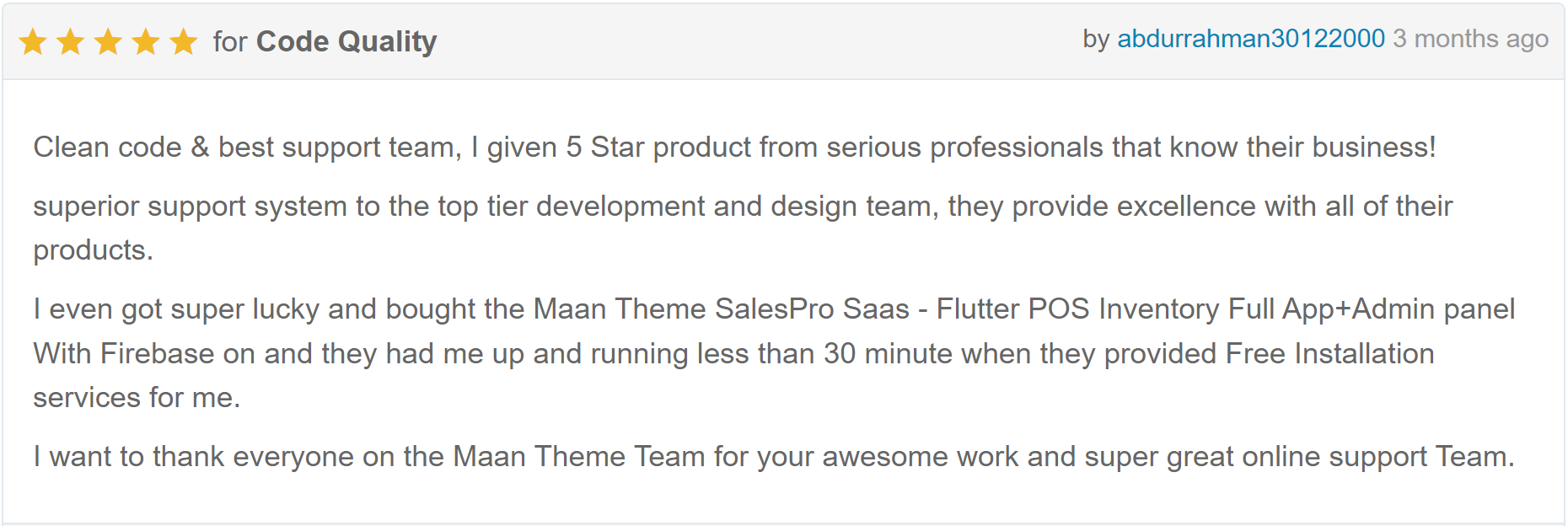Click the standalone word 'products.'
This screenshot has height=526, width=1568.
click(93, 250)
